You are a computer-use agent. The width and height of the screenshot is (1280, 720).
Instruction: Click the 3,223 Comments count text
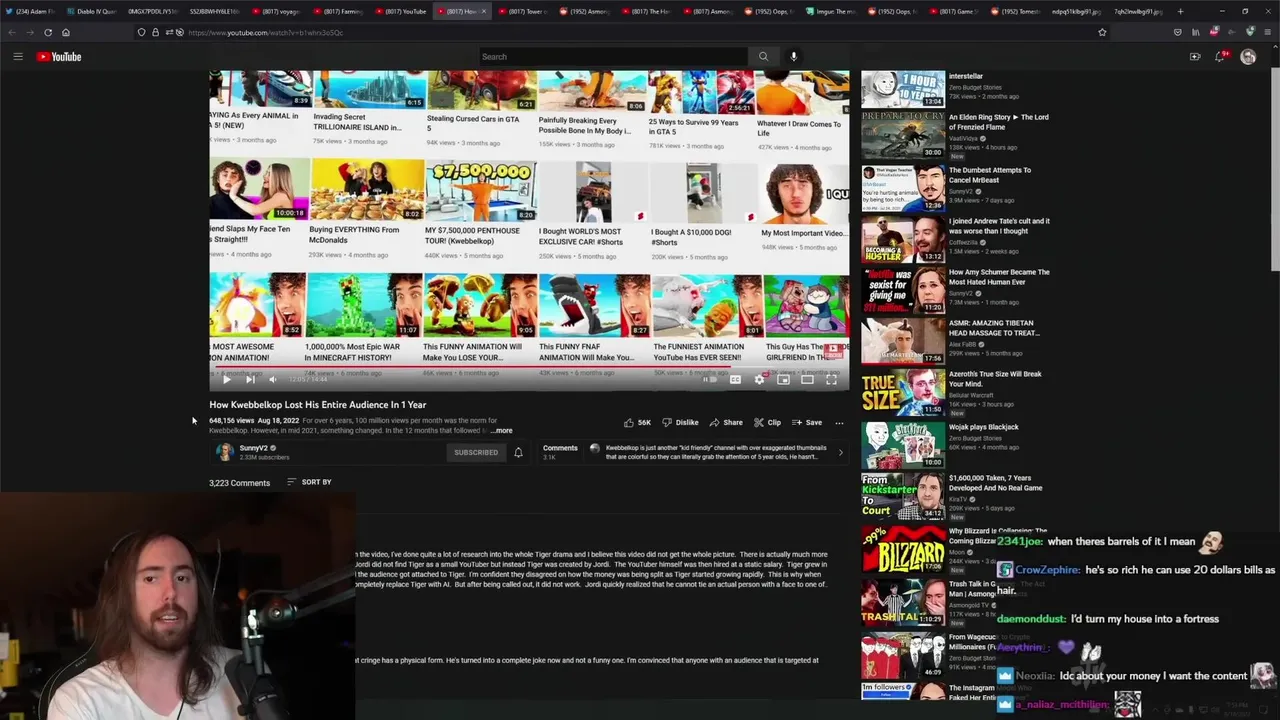[239, 483]
